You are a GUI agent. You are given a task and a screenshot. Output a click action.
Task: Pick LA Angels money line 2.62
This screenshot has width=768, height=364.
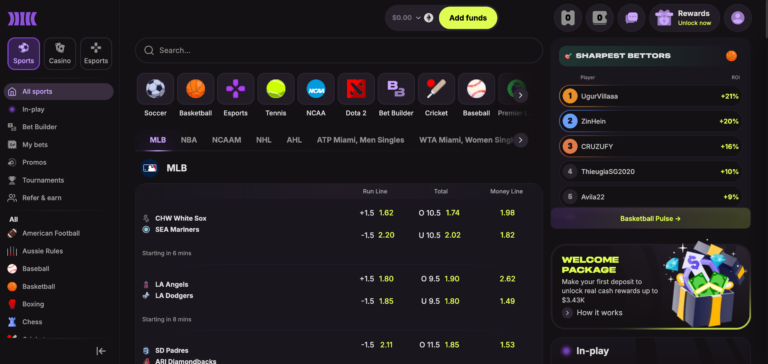tap(507, 279)
